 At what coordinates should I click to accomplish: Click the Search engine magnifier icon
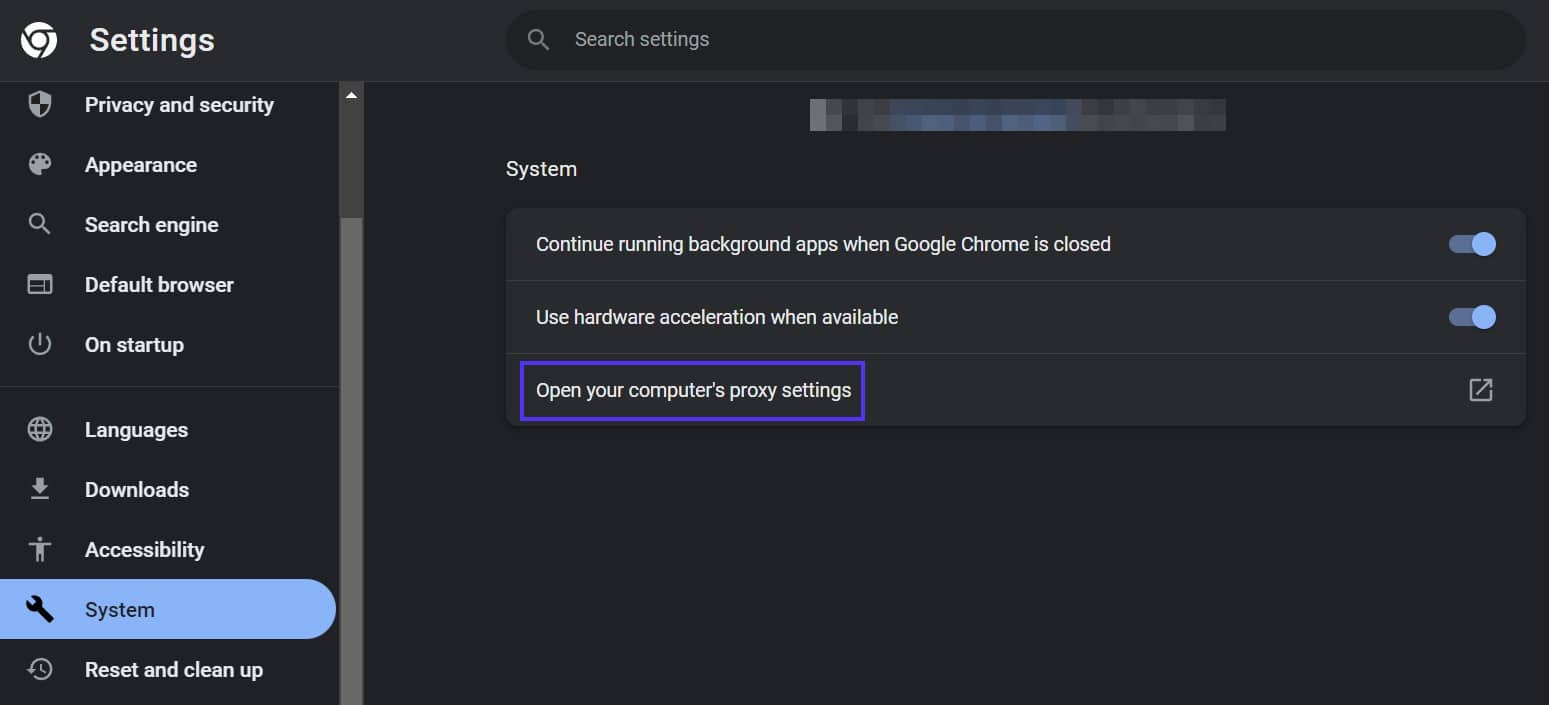[x=39, y=224]
